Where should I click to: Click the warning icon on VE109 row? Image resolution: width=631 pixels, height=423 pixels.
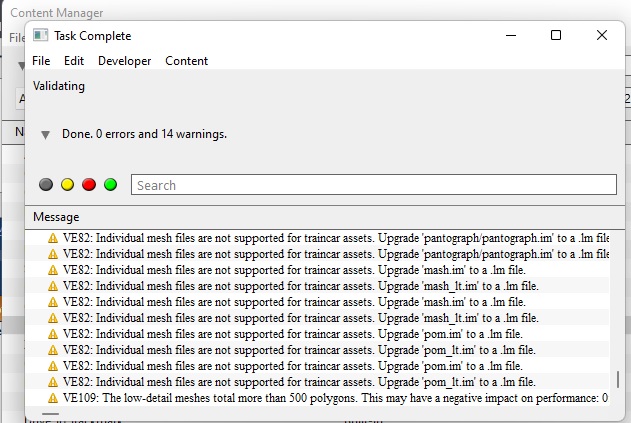(53, 398)
